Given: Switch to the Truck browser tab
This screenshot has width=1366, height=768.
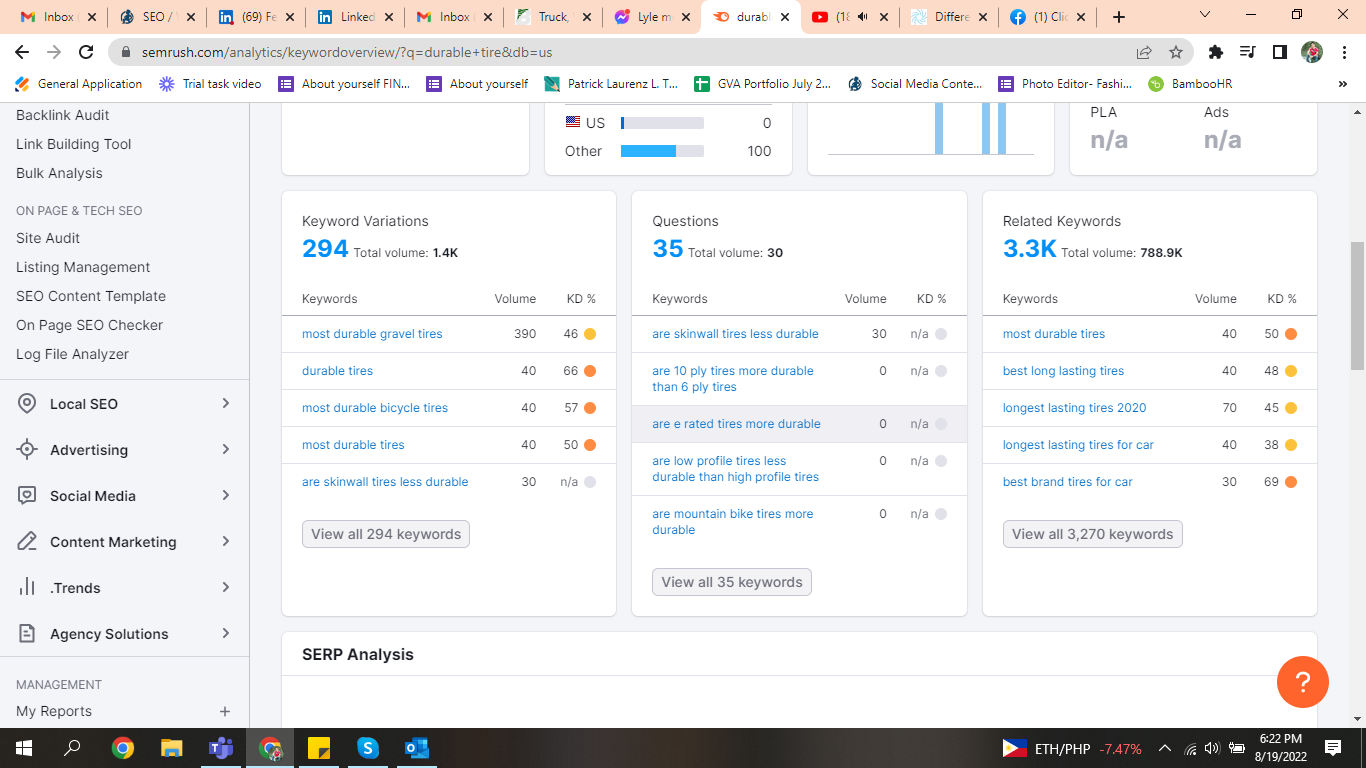Looking at the screenshot, I should 553,17.
